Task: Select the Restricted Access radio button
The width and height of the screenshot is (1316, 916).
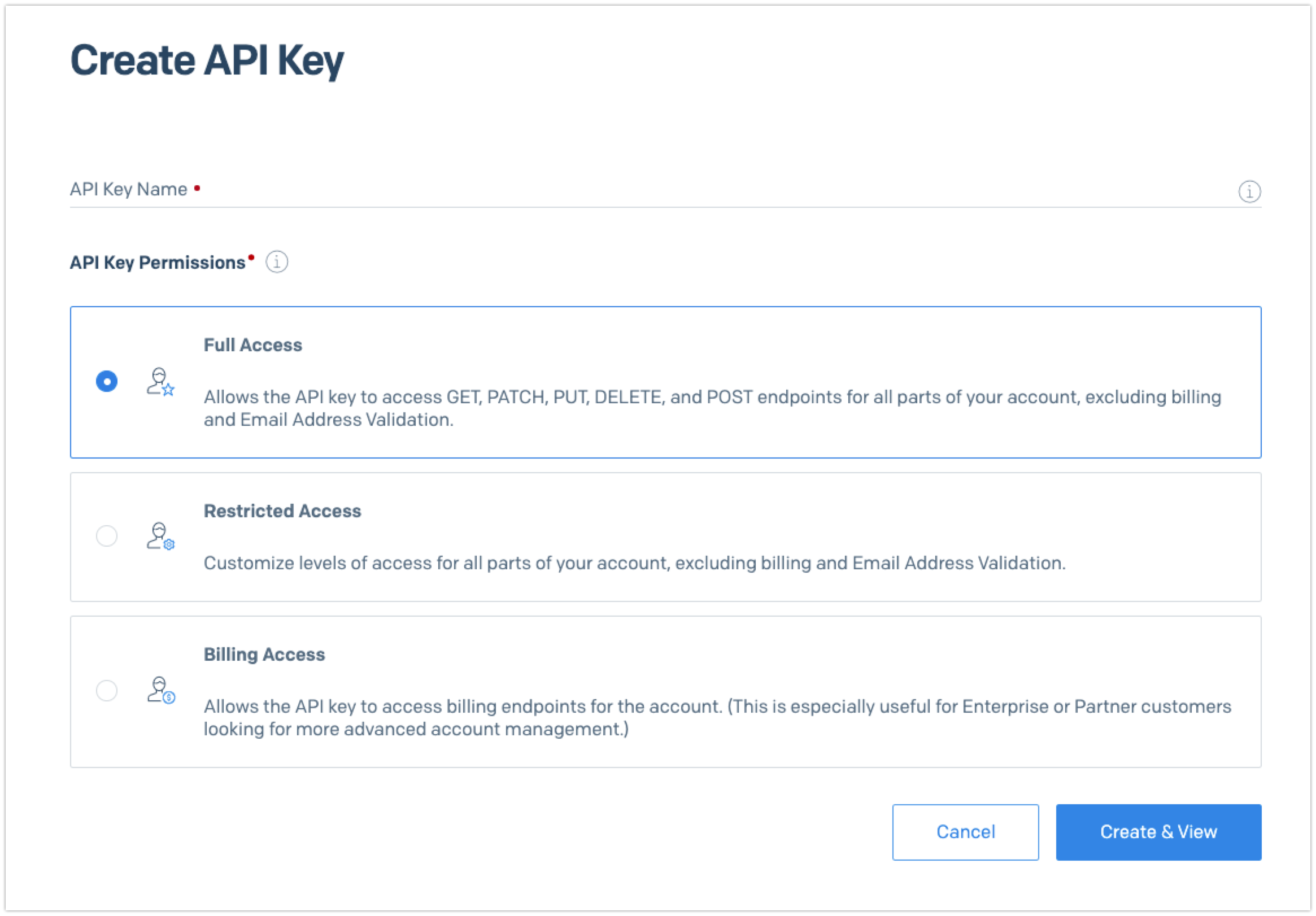Action: pyautogui.click(x=107, y=536)
